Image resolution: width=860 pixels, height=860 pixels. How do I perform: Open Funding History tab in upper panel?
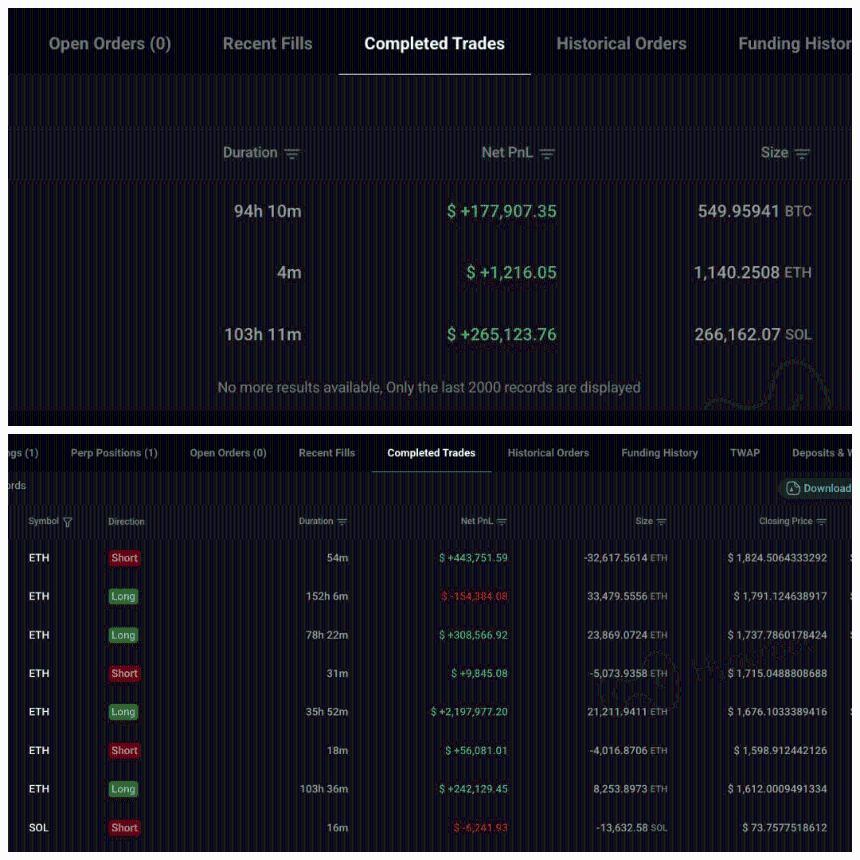click(x=795, y=44)
